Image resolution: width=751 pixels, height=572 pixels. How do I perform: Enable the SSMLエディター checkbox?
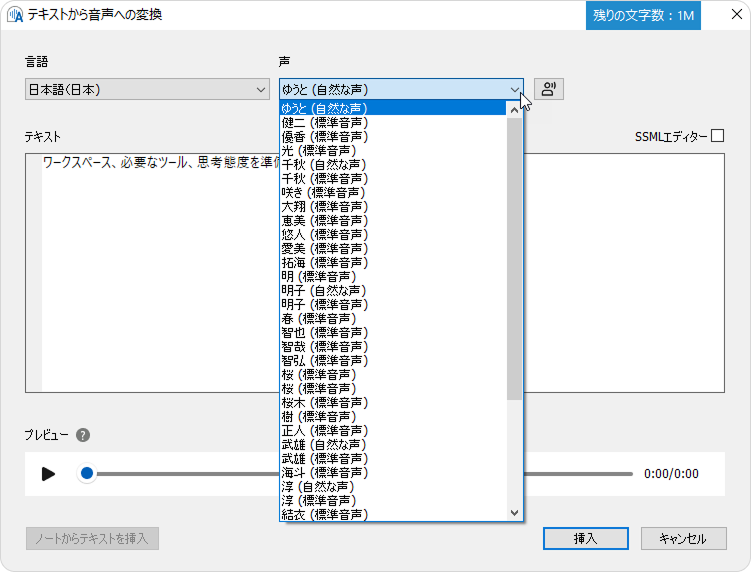[x=717, y=136]
